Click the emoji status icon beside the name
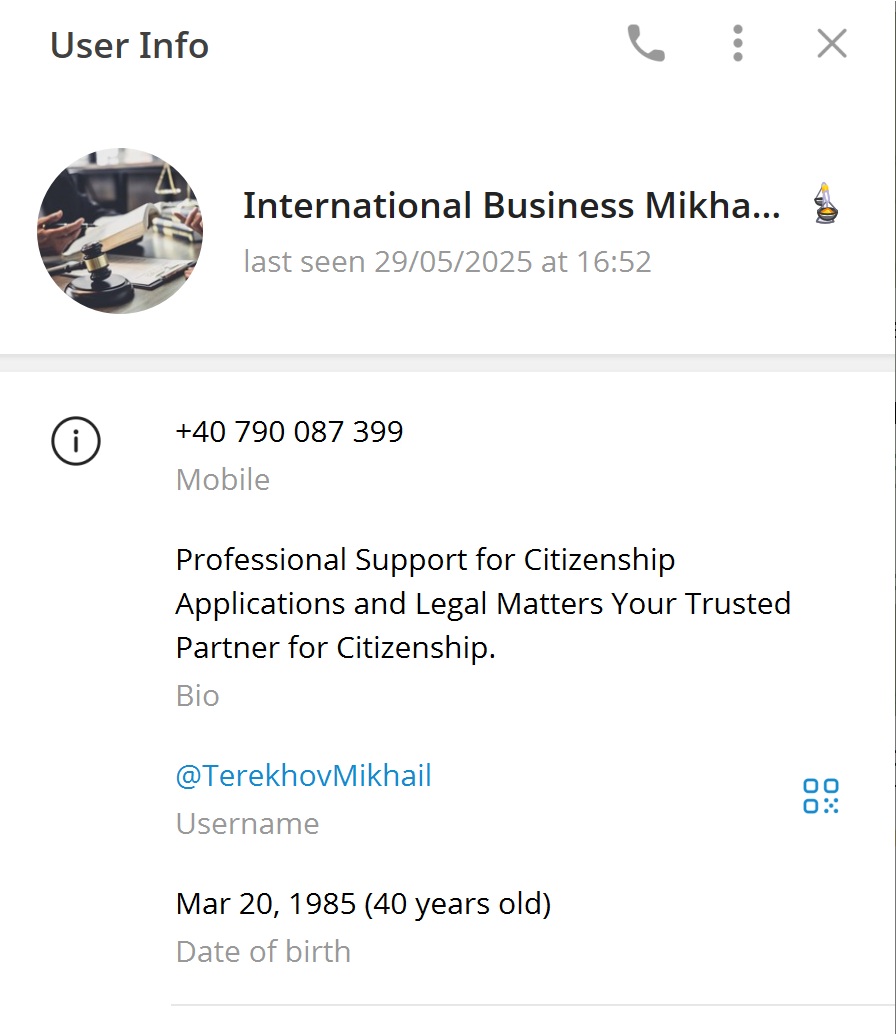 (824, 203)
